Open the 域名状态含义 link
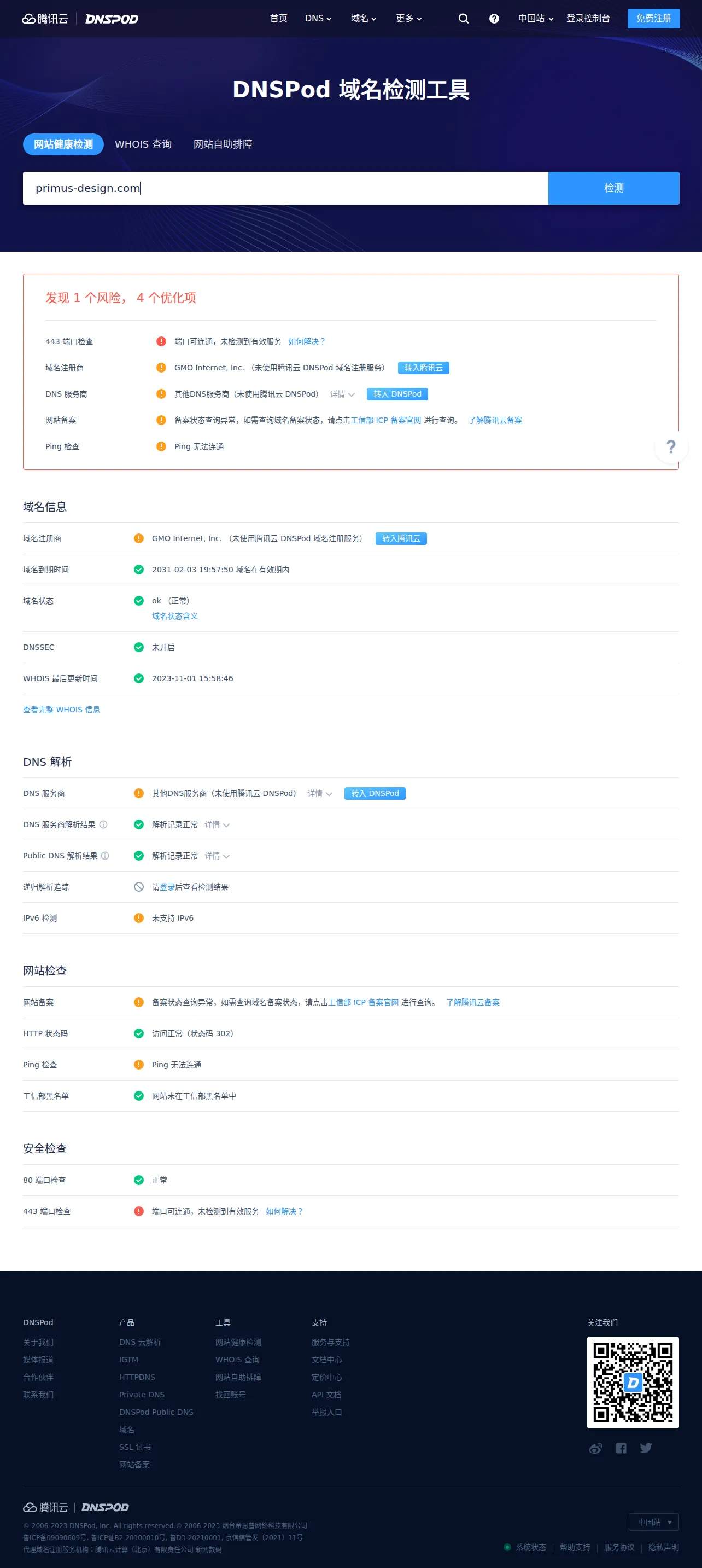 click(175, 616)
